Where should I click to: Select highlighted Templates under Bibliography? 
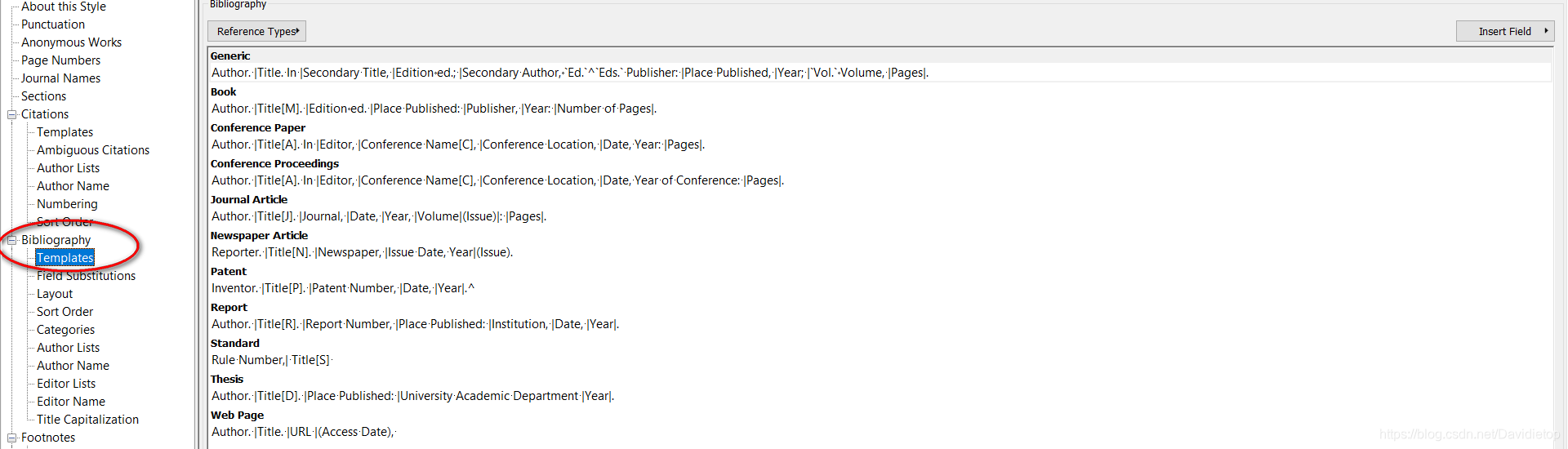(x=65, y=258)
